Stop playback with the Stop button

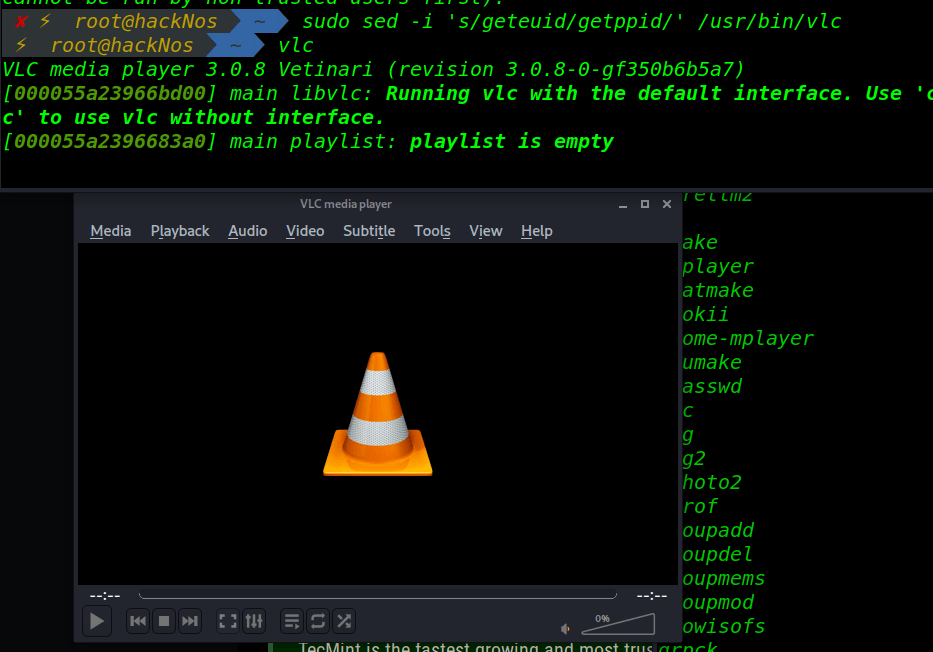point(164,621)
